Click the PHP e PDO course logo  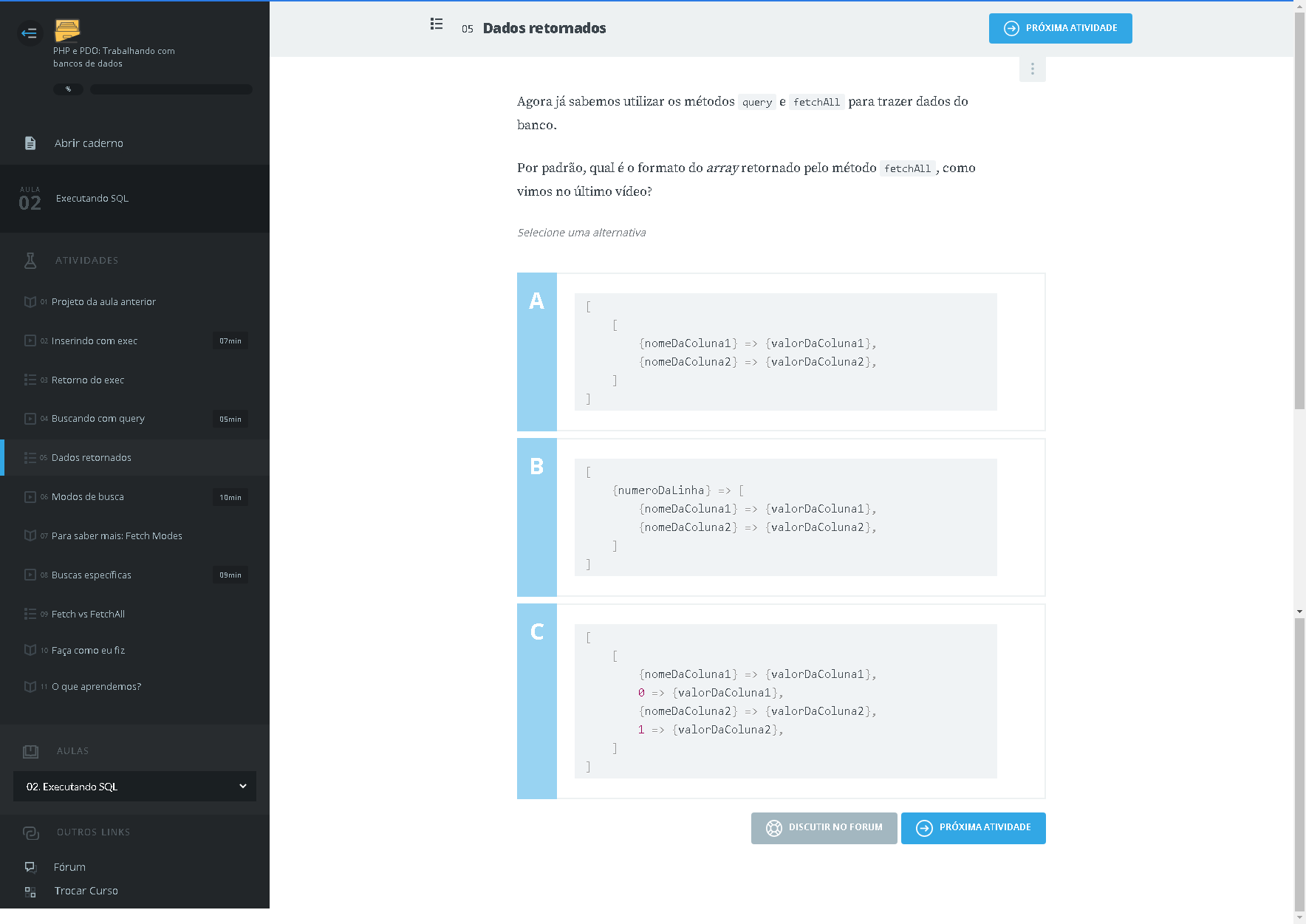pos(67,30)
